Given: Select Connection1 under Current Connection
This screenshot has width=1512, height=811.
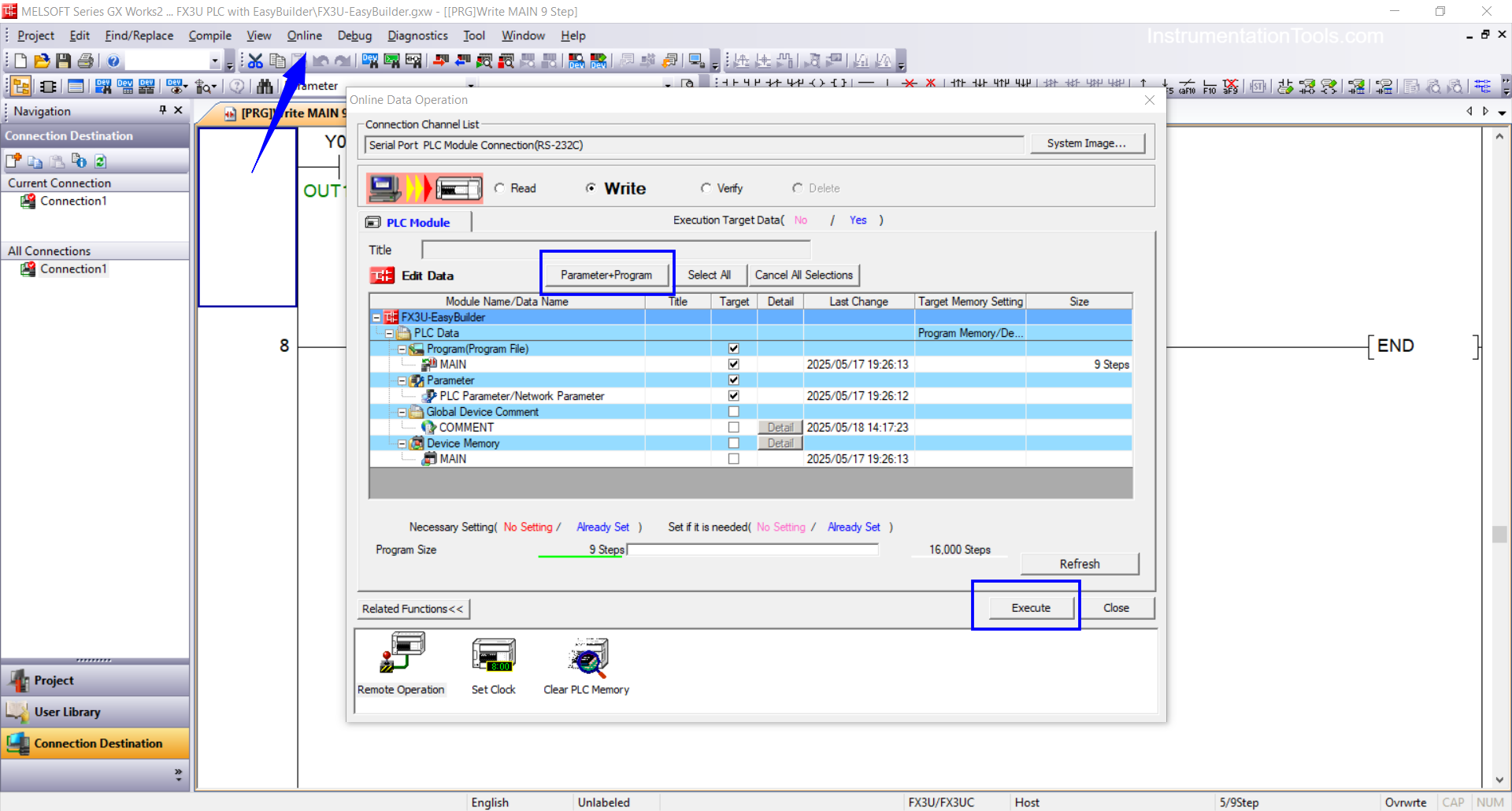Looking at the screenshot, I should click(x=73, y=201).
